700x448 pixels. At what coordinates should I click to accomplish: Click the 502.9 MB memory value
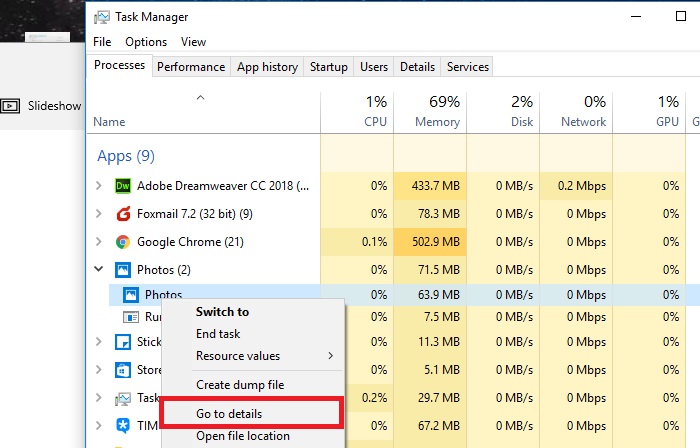436,242
